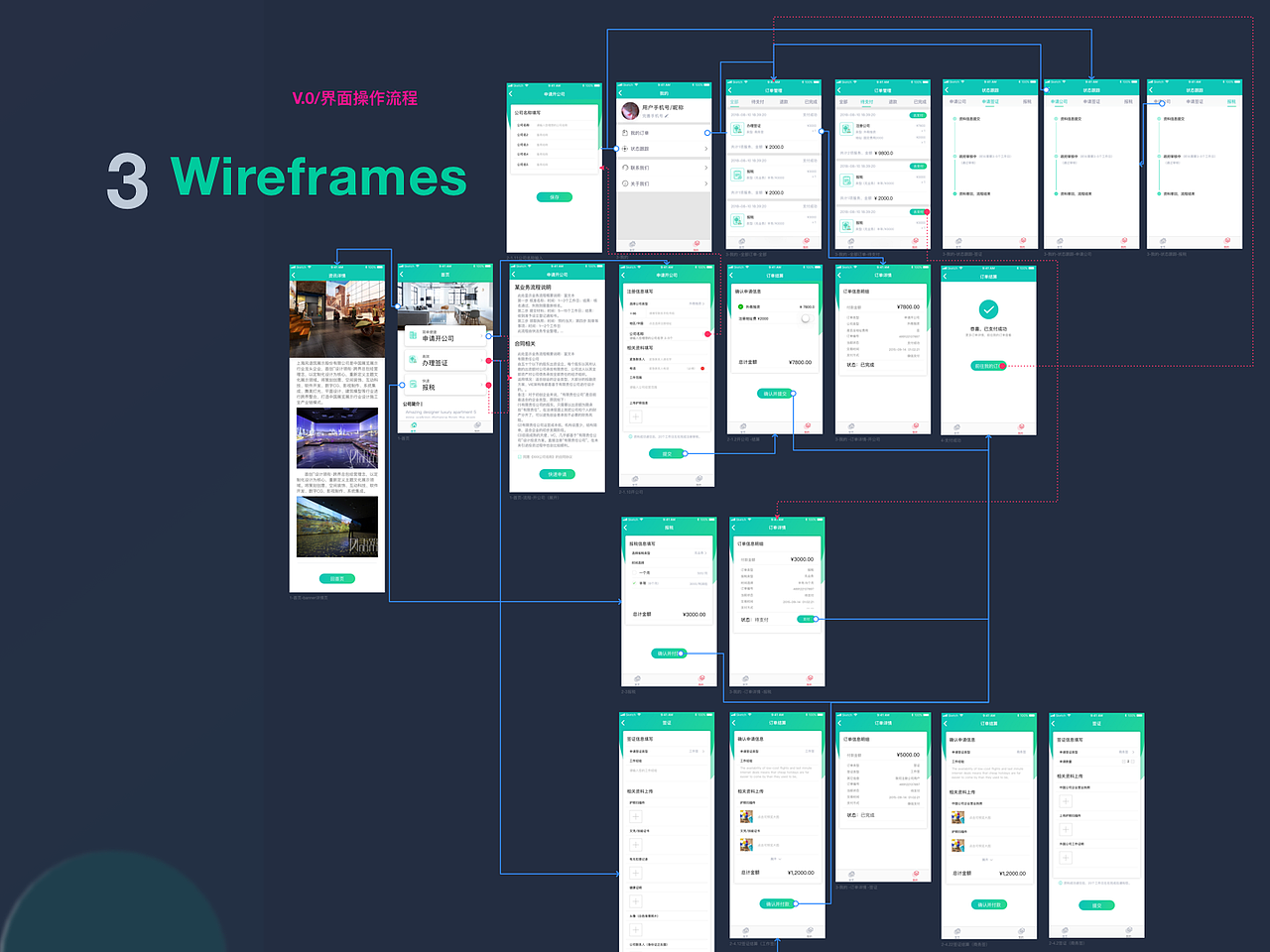This screenshot has height=952, width=1270.
Task: Tap info icon above 提交 on last 签证 screen
Action: pyautogui.click(x=1060, y=883)
